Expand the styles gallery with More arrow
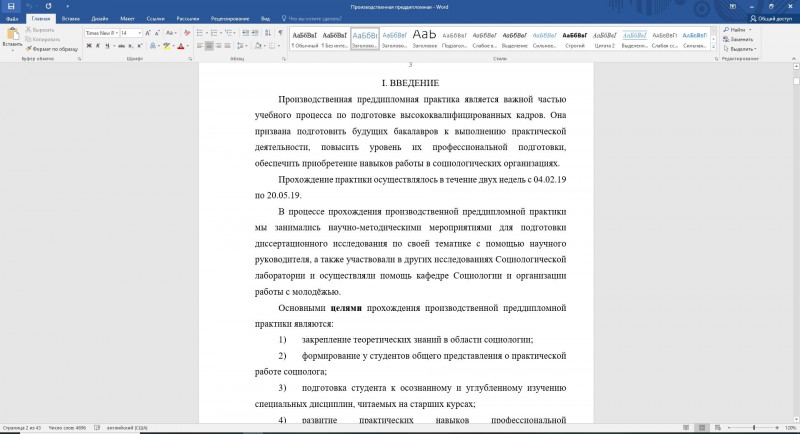The image size is (800, 434). 713,47
